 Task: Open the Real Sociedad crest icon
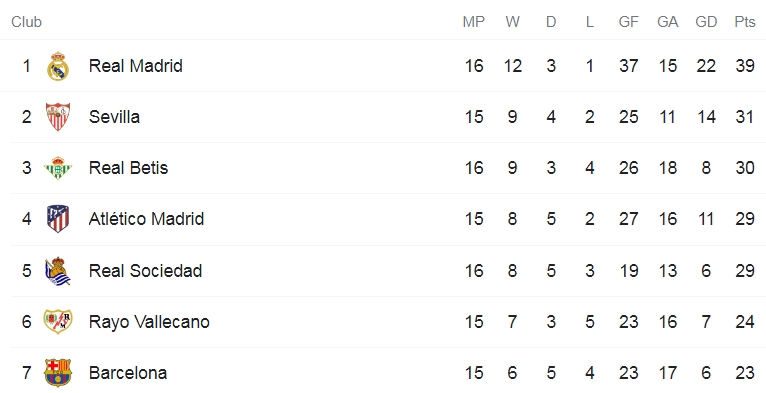point(58,271)
